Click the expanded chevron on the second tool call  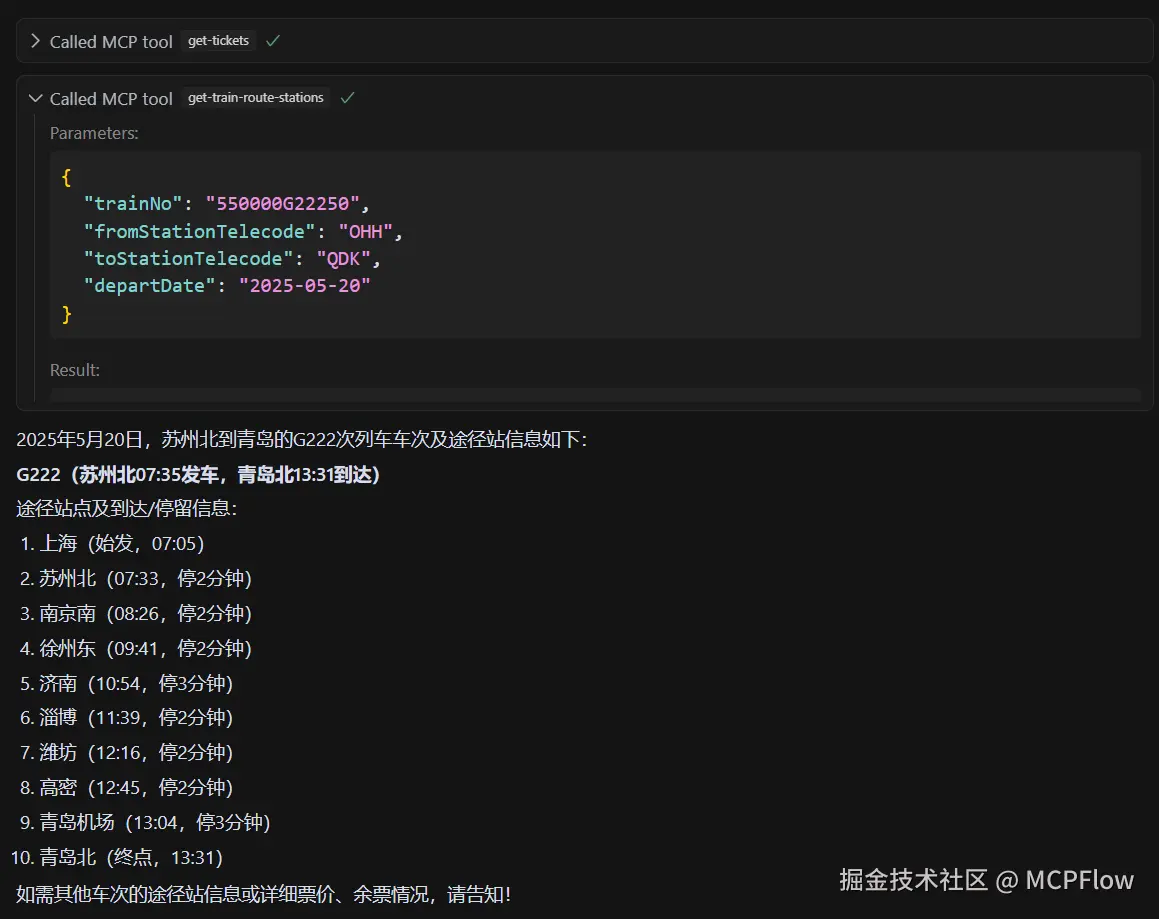point(36,98)
